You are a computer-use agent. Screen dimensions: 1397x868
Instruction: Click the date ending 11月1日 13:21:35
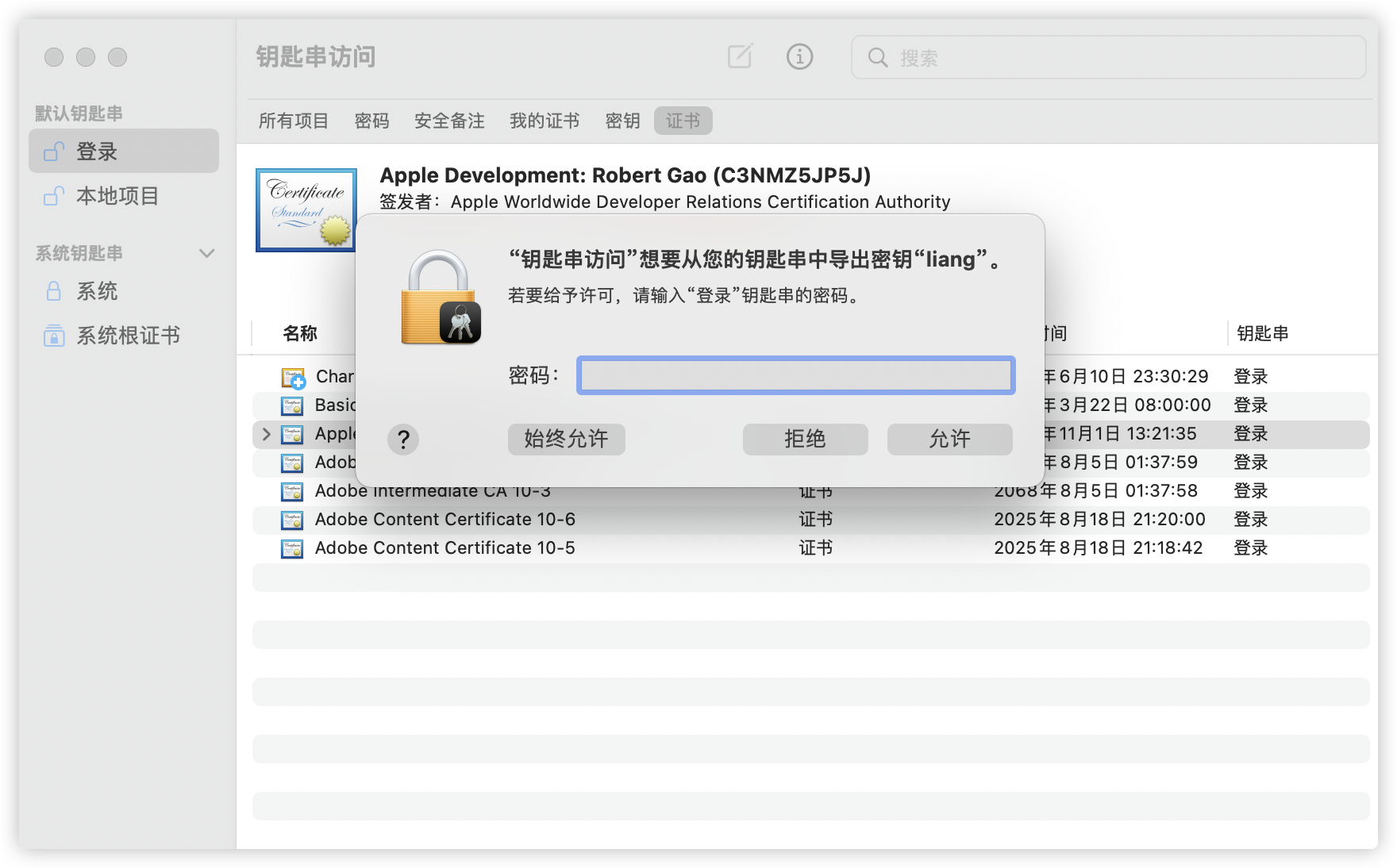pyautogui.click(x=1121, y=434)
